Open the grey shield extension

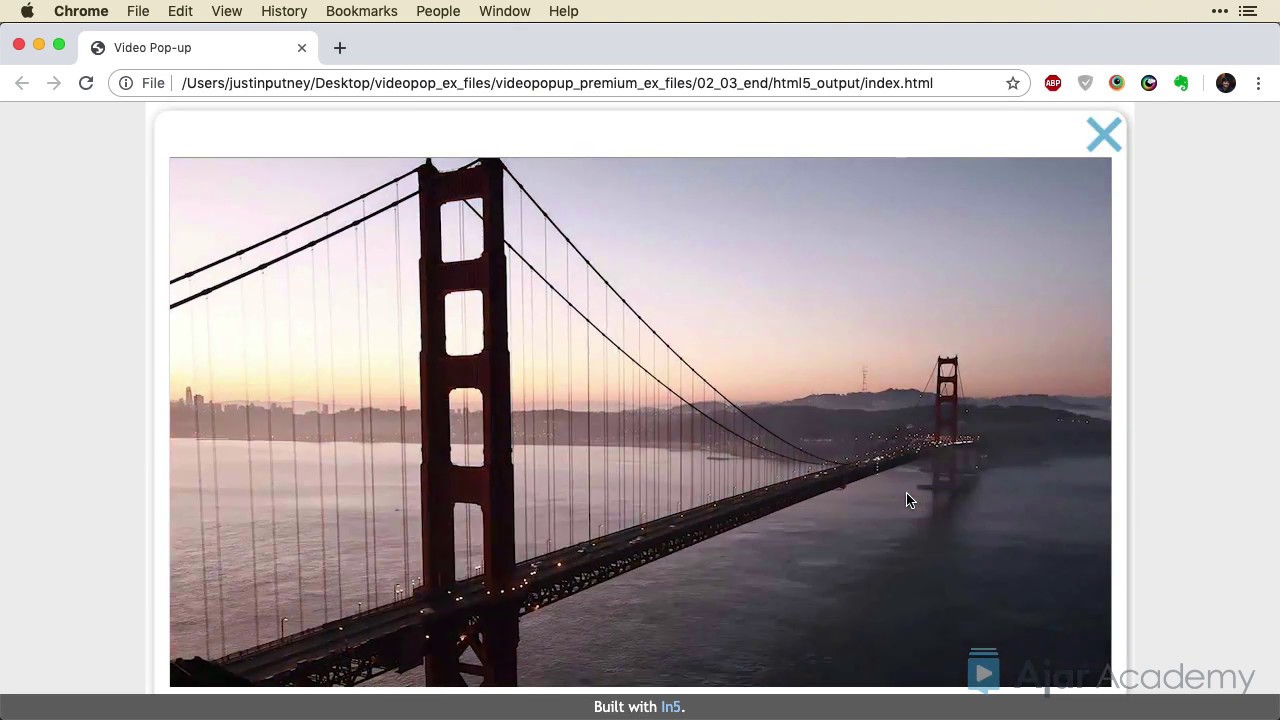point(1085,83)
